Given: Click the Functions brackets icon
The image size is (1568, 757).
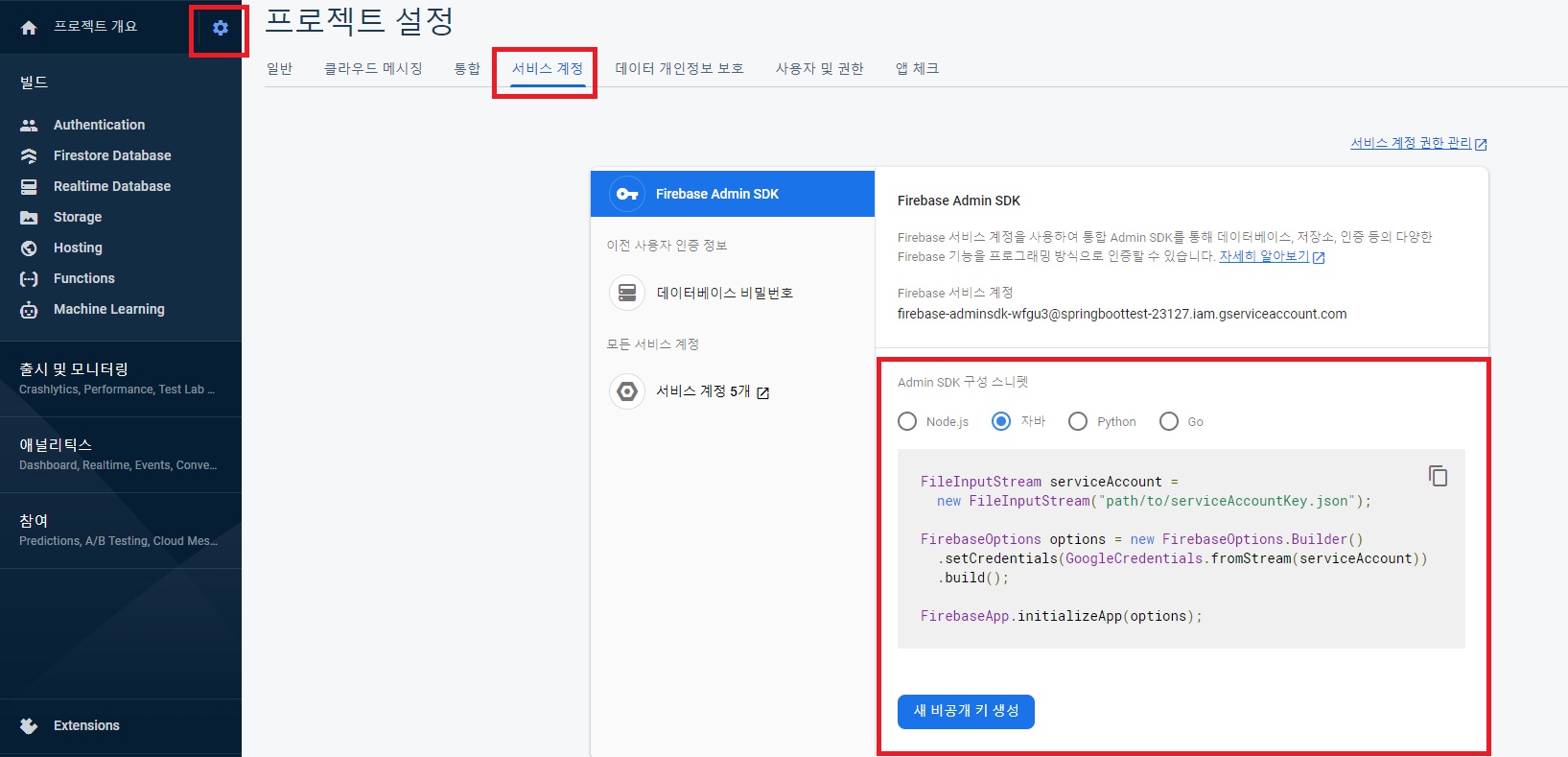Looking at the screenshot, I should point(29,278).
